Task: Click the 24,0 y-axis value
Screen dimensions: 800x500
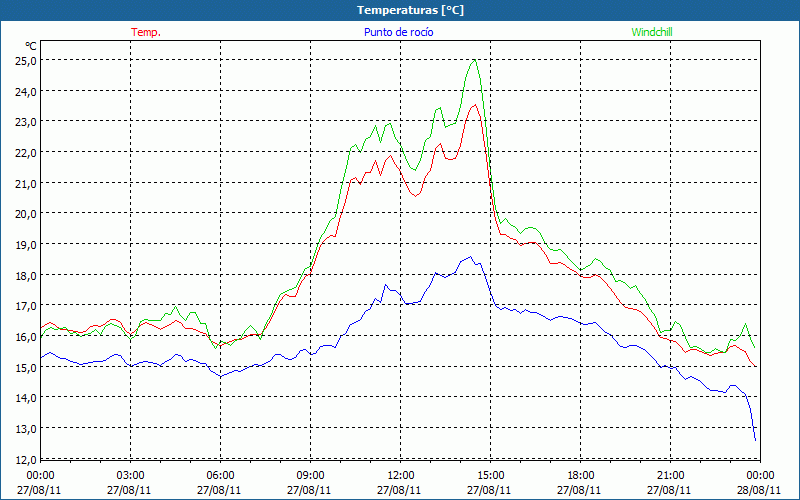Action: click(25, 92)
